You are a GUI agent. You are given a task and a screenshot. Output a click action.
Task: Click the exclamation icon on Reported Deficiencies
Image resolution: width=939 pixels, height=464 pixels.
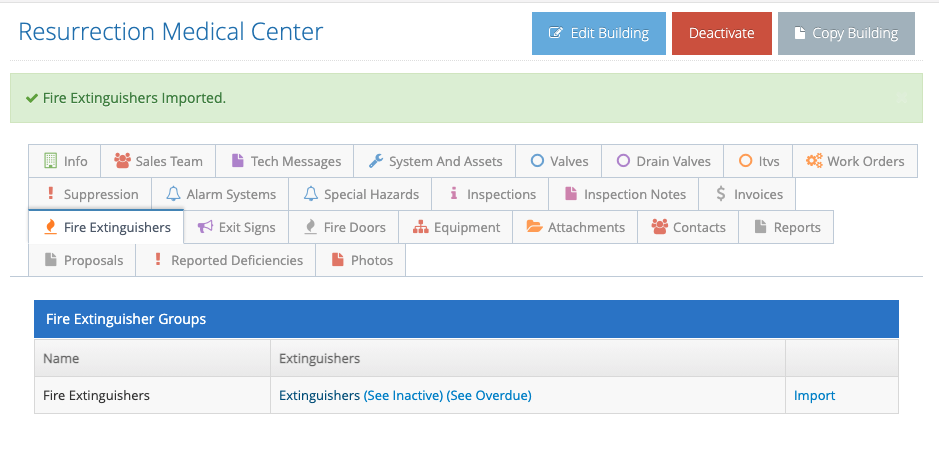pyautogui.click(x=158, y=259)
